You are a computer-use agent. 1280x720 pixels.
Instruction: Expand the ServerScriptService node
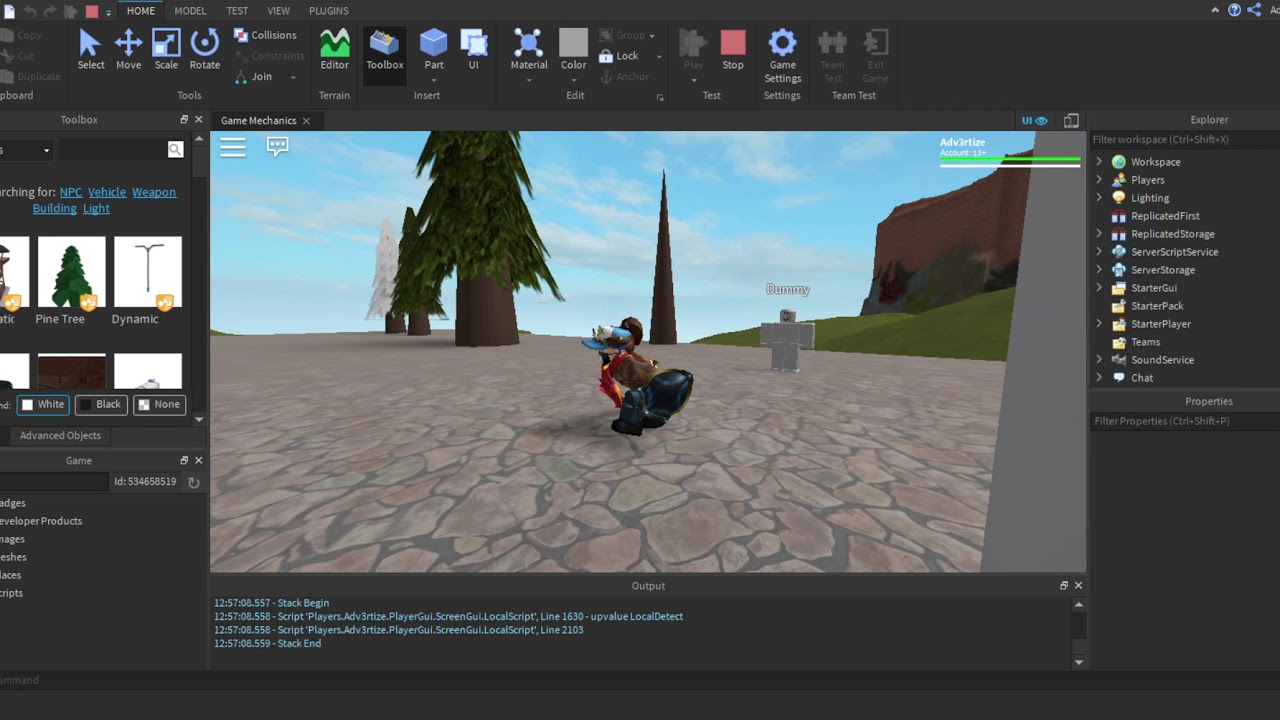(x=1099, y=252)
